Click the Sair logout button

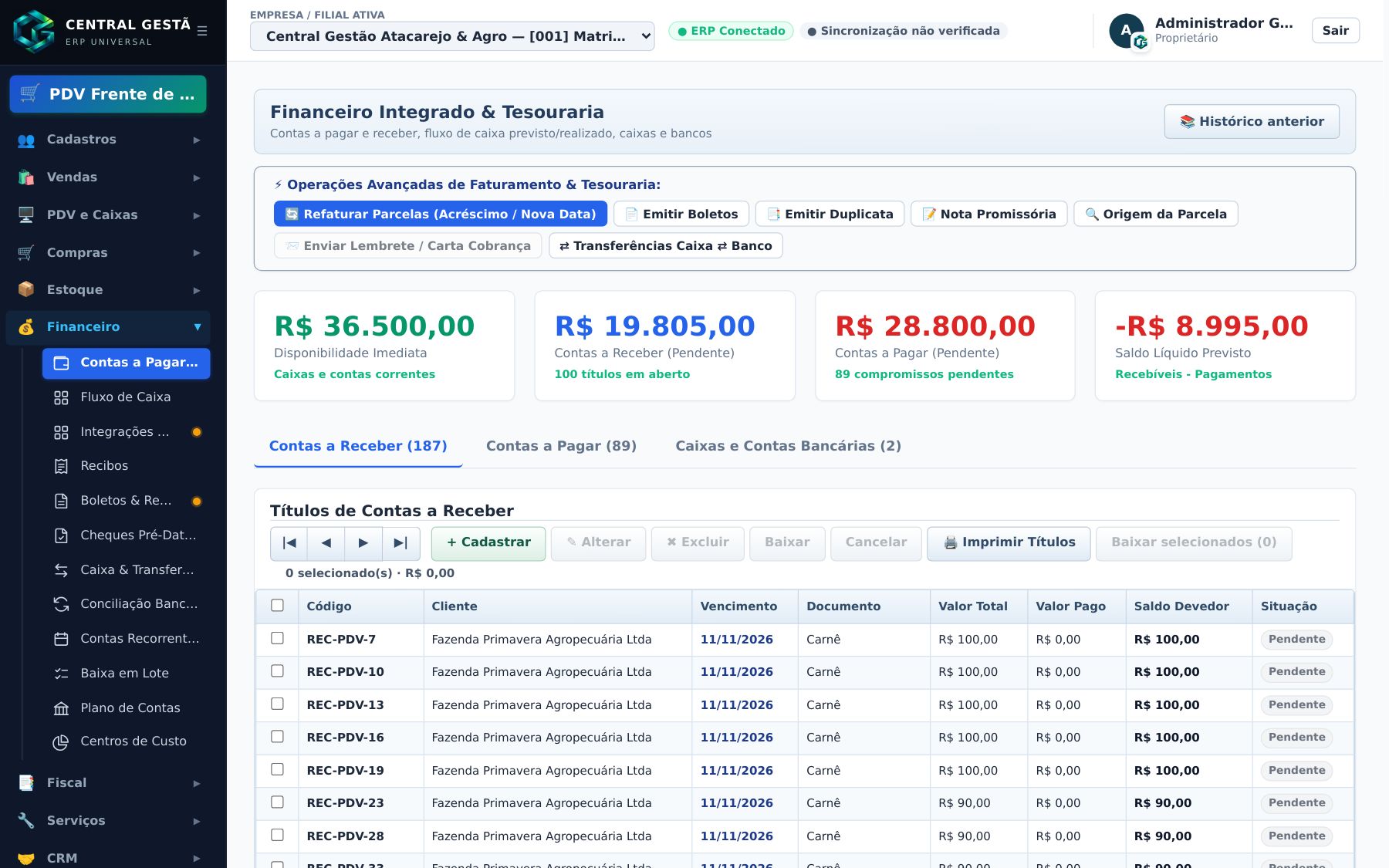click(x=1336, y=31)
